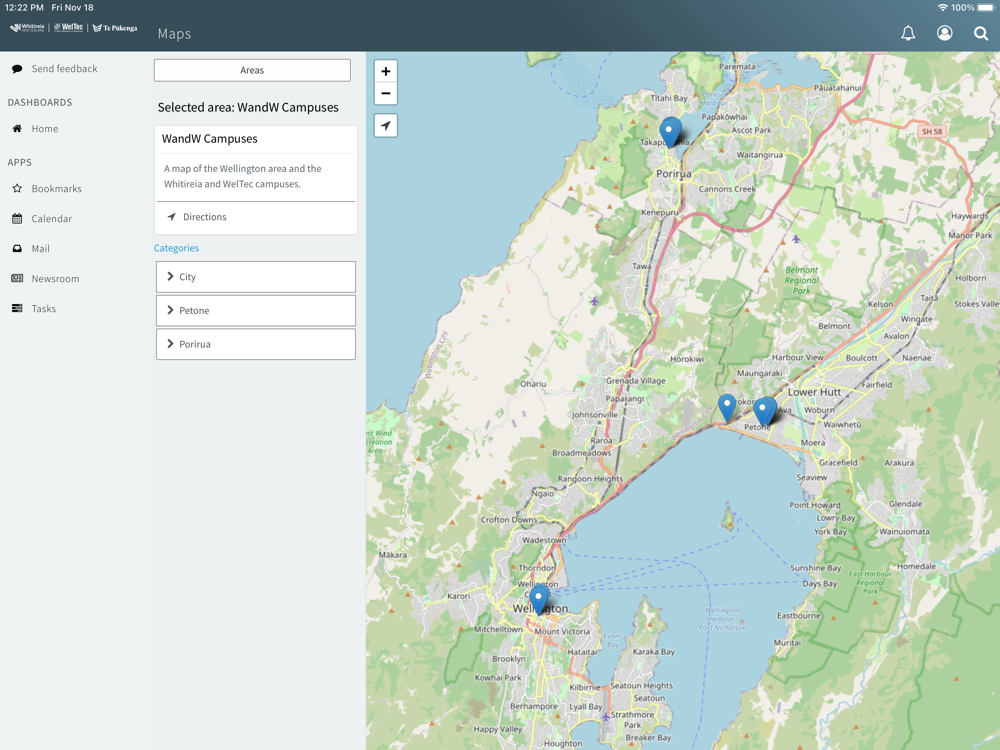Zoom in on the map
Viewport: 1000px width, 750px height.
point(386,71)
